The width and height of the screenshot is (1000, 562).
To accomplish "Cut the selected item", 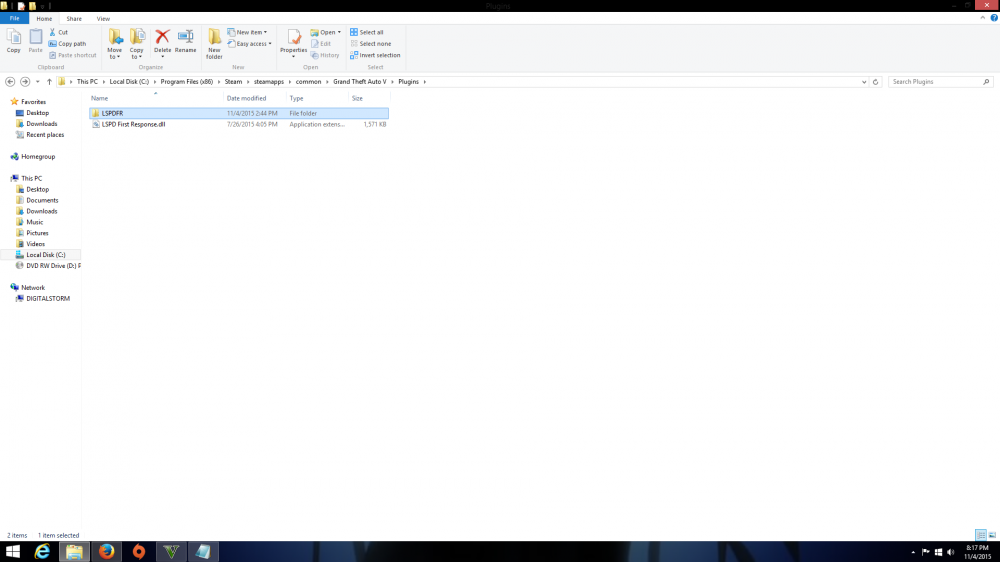I will tap(59, 32).
